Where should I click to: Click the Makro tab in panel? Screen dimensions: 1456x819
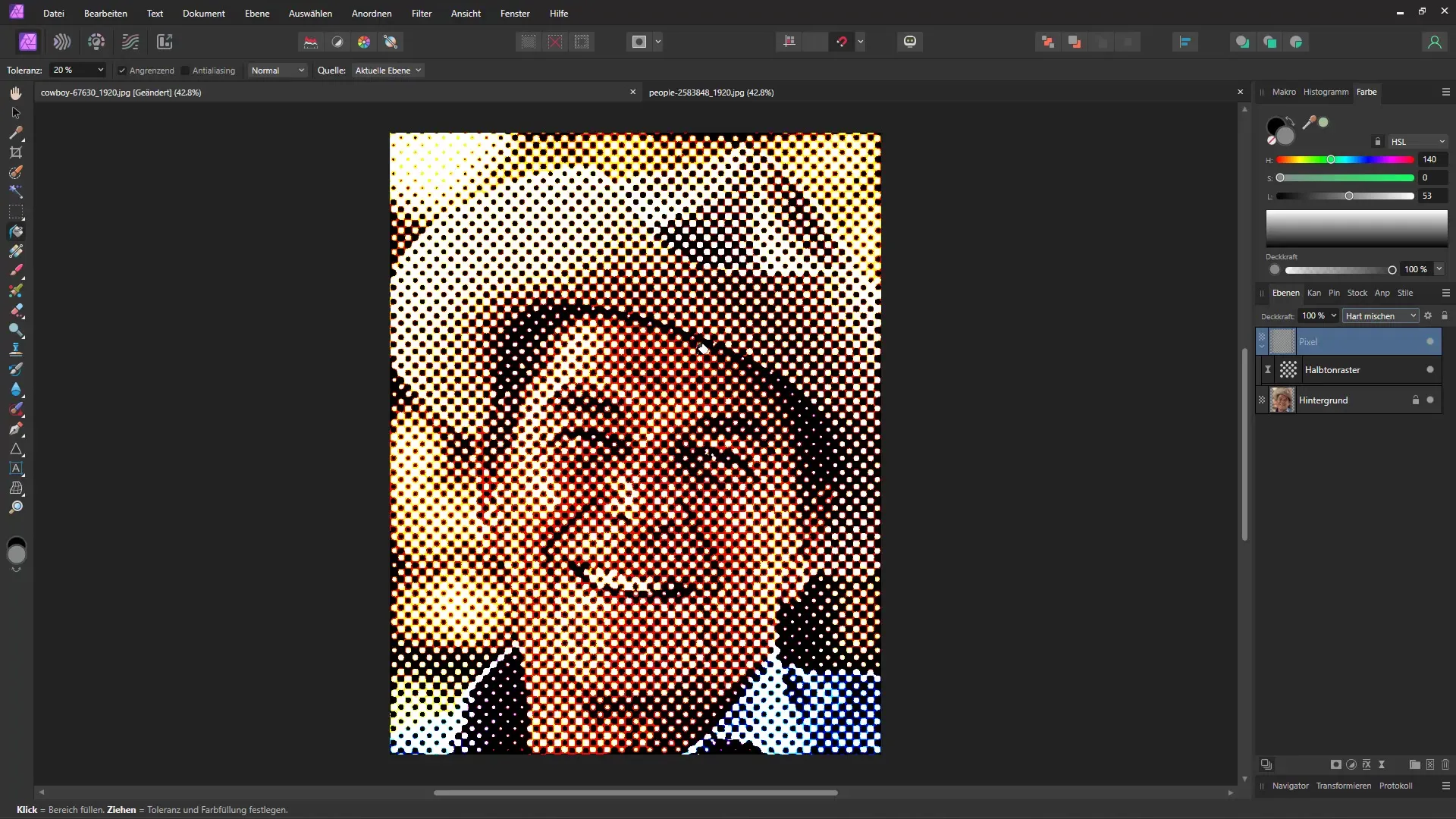(1283, 92)
